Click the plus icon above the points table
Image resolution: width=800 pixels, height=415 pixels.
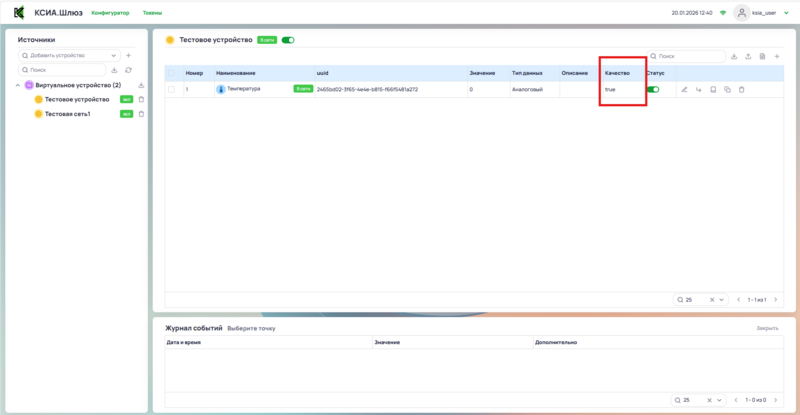point(777,57)
